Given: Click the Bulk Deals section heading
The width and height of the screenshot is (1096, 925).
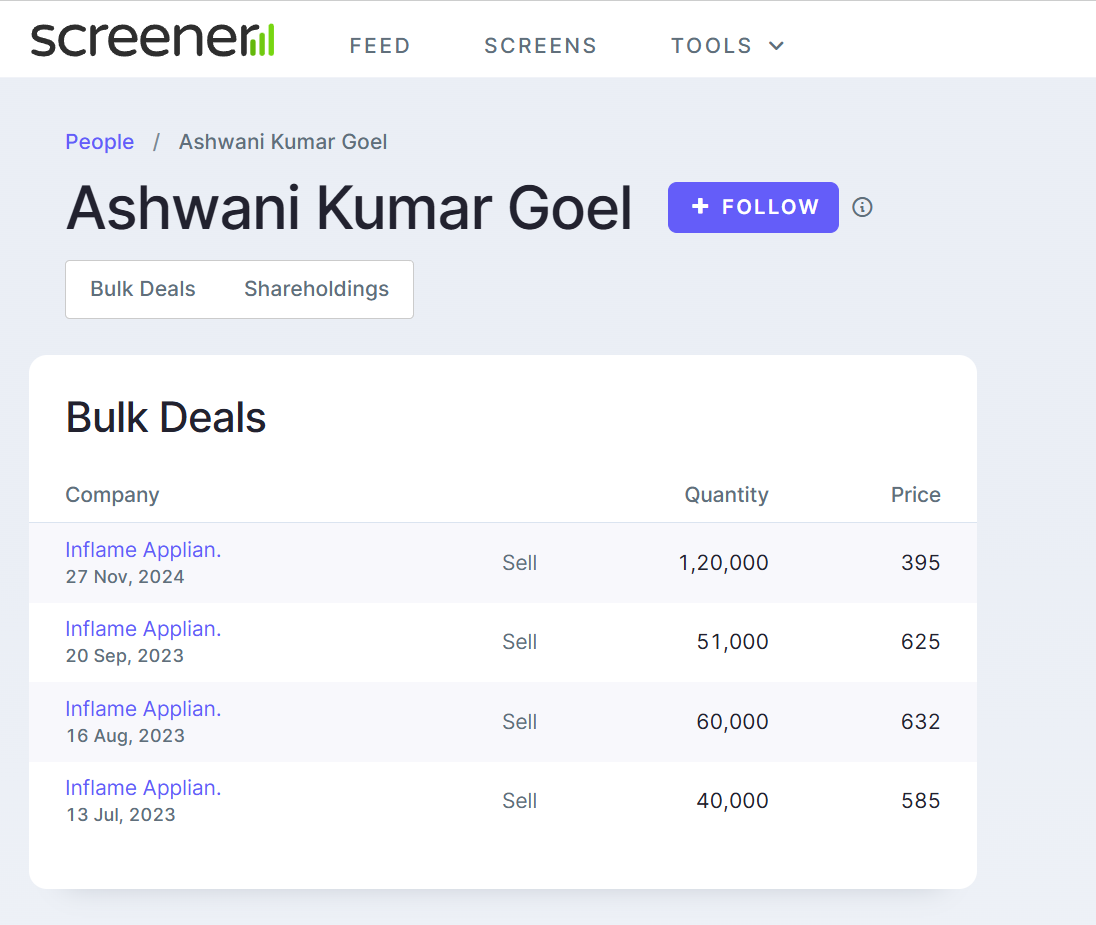Looking at the screenshot, I should click(166, 418).
